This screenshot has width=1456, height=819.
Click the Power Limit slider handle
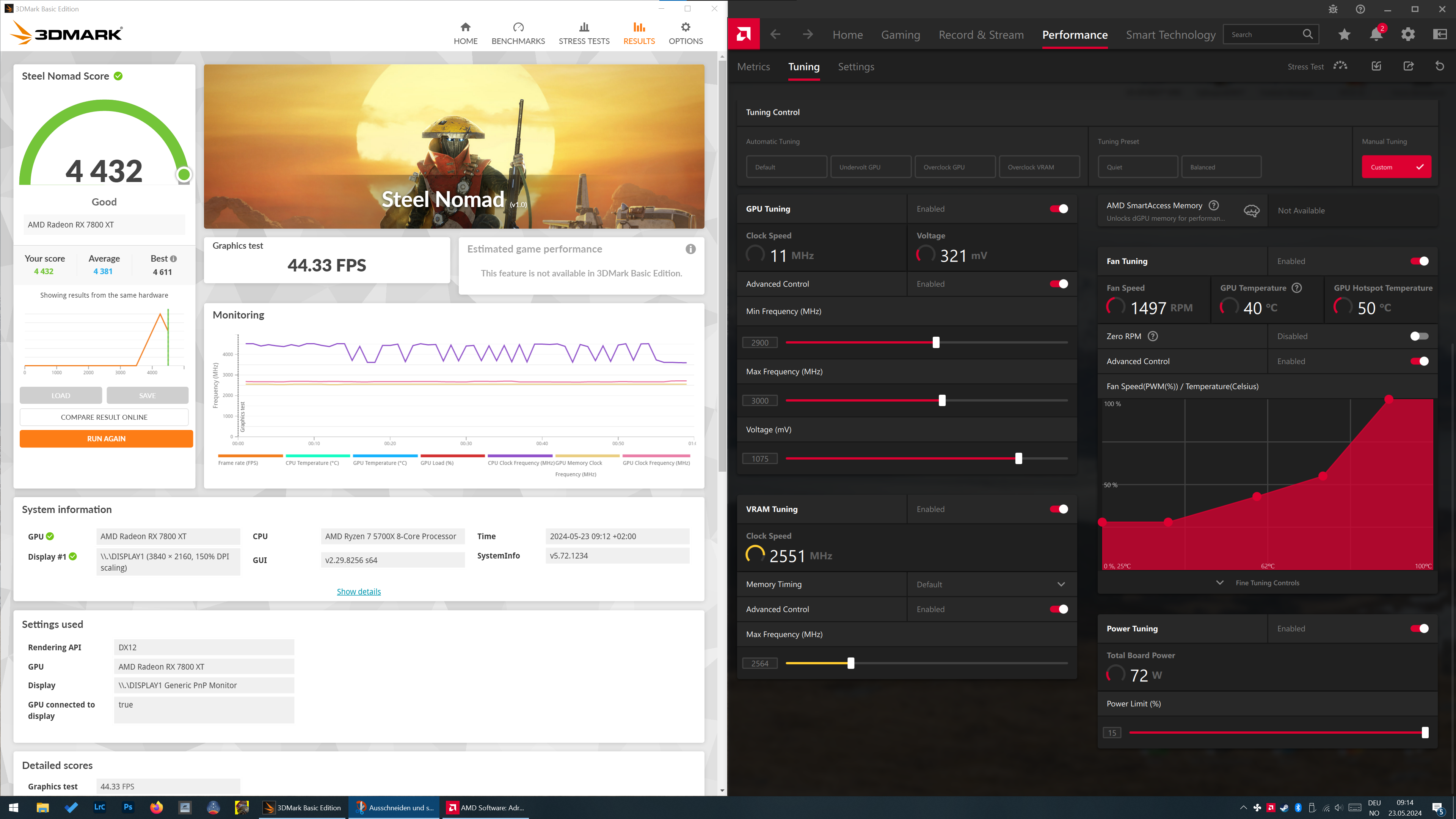[1425, 733]
